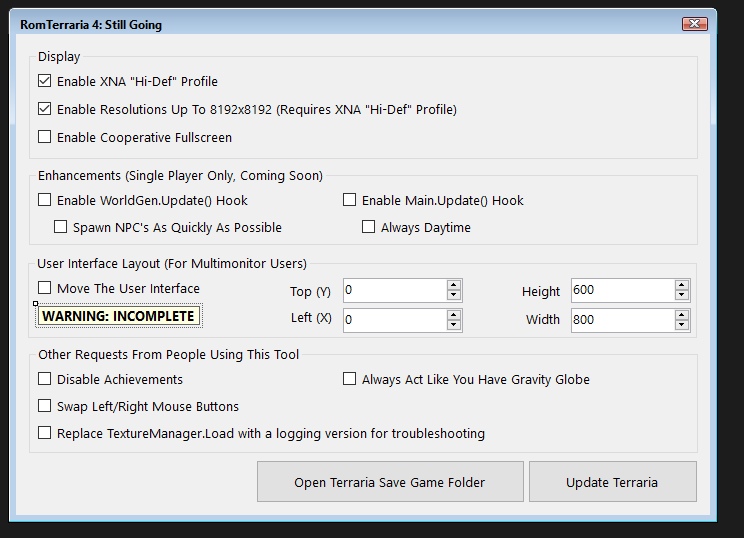The height and width of the screenshot is (538, 744).
Task: Click the WARNING: INCOMPLETE label
Action: tap(119, 316)
